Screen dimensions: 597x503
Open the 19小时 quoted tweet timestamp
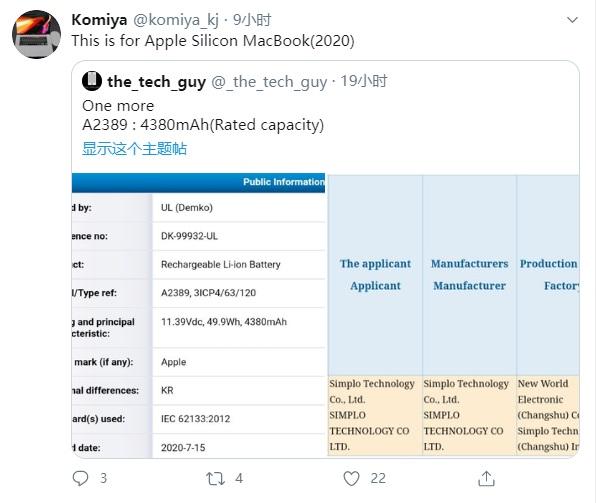[x=364, y=81]
